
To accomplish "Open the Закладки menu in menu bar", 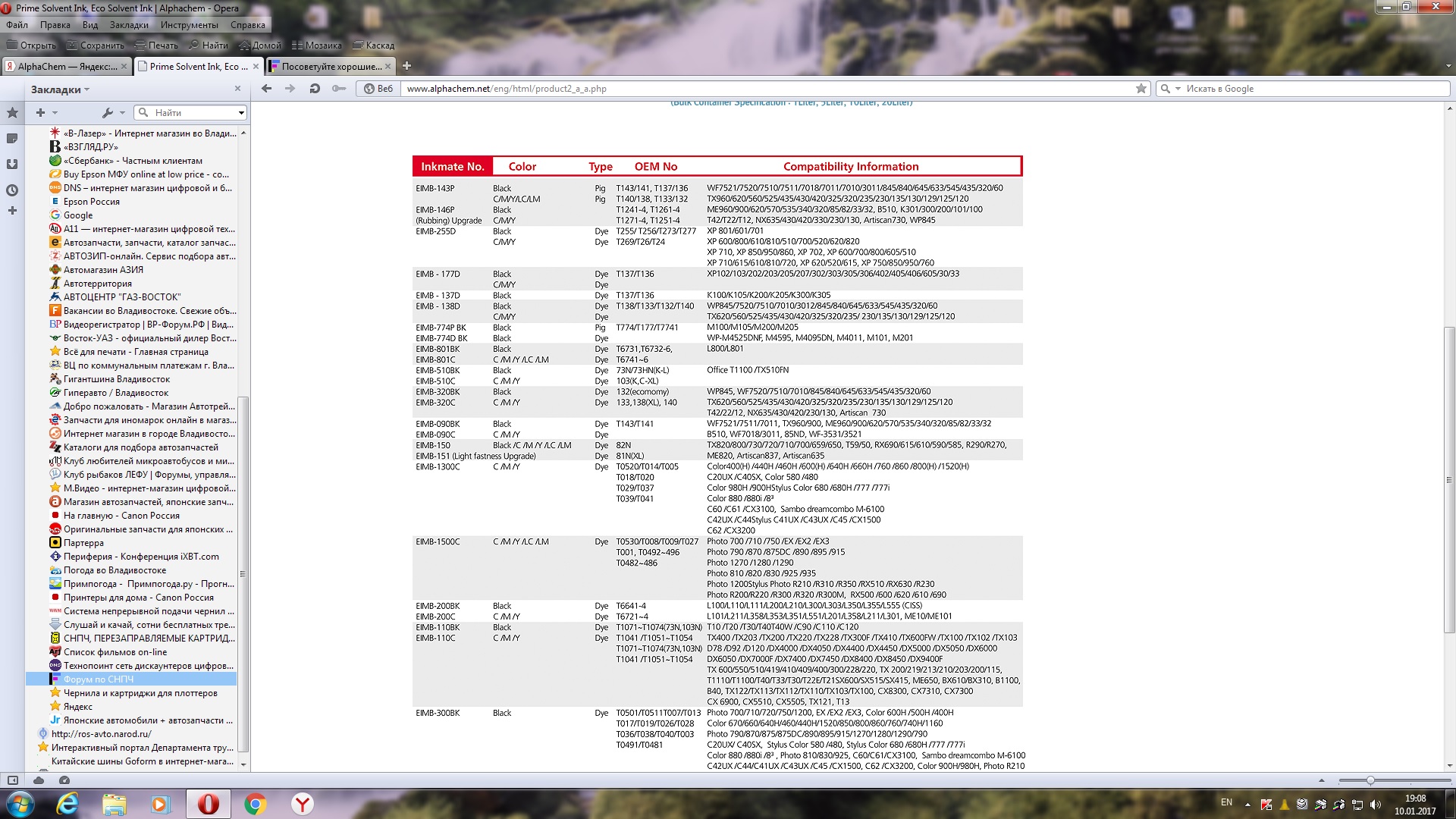I will [x=129, y=25].
